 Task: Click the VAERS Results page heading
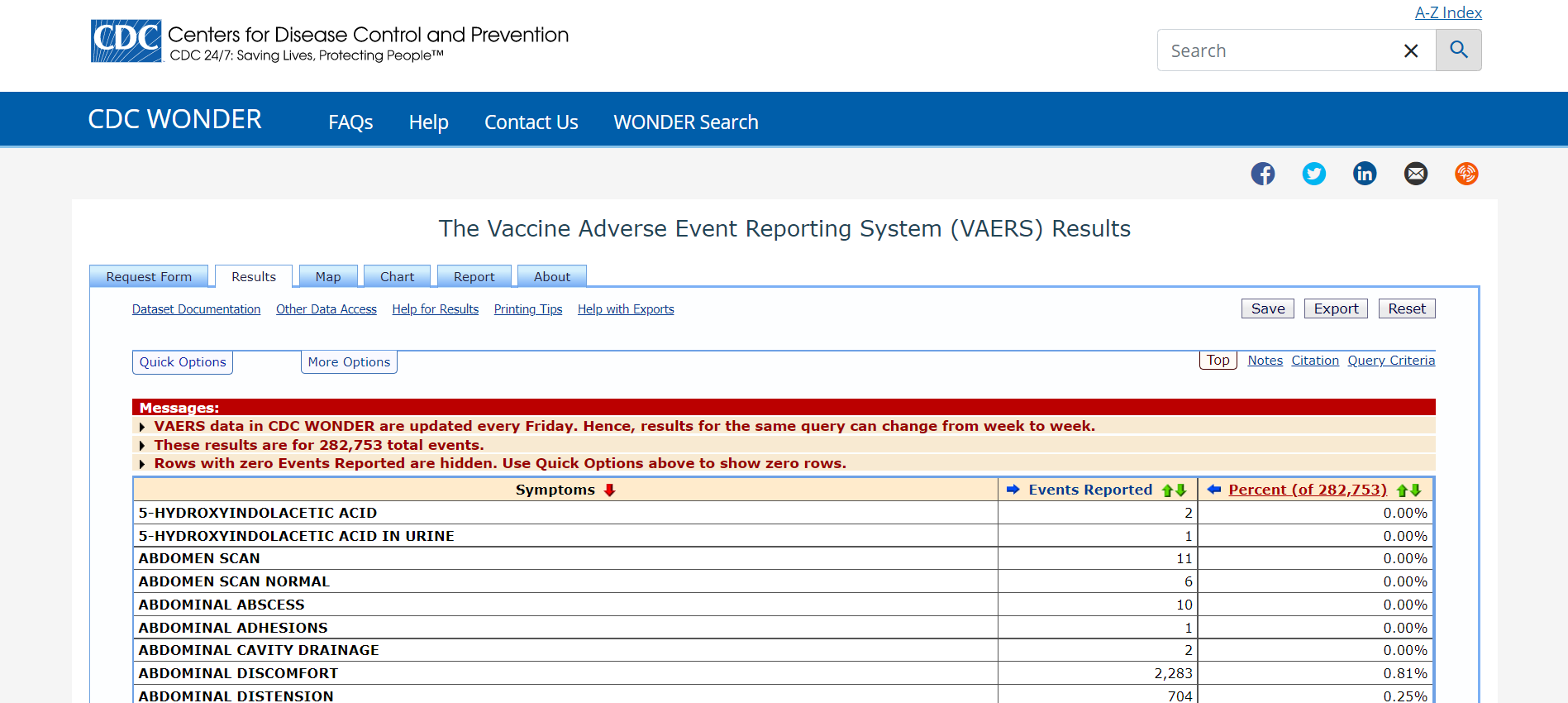point(784,229)
